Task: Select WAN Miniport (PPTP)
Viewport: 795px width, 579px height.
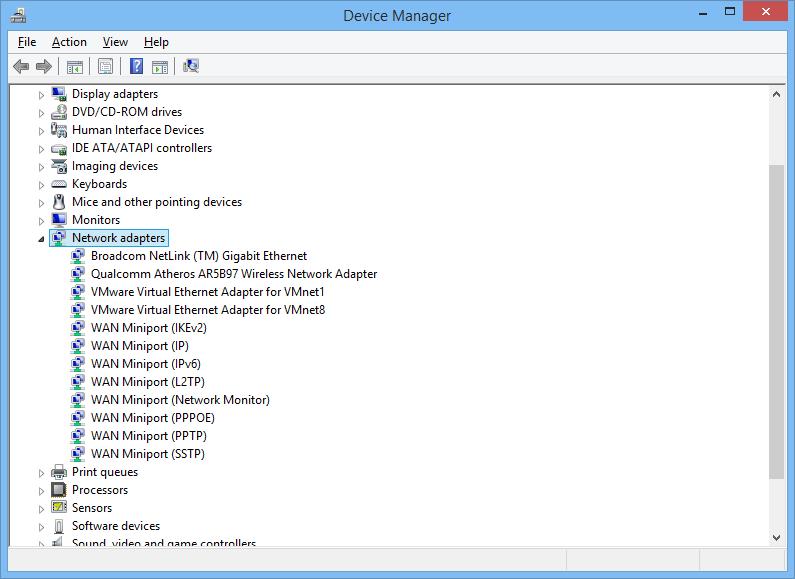Action: pyautogui.click(x=149, y=436)
